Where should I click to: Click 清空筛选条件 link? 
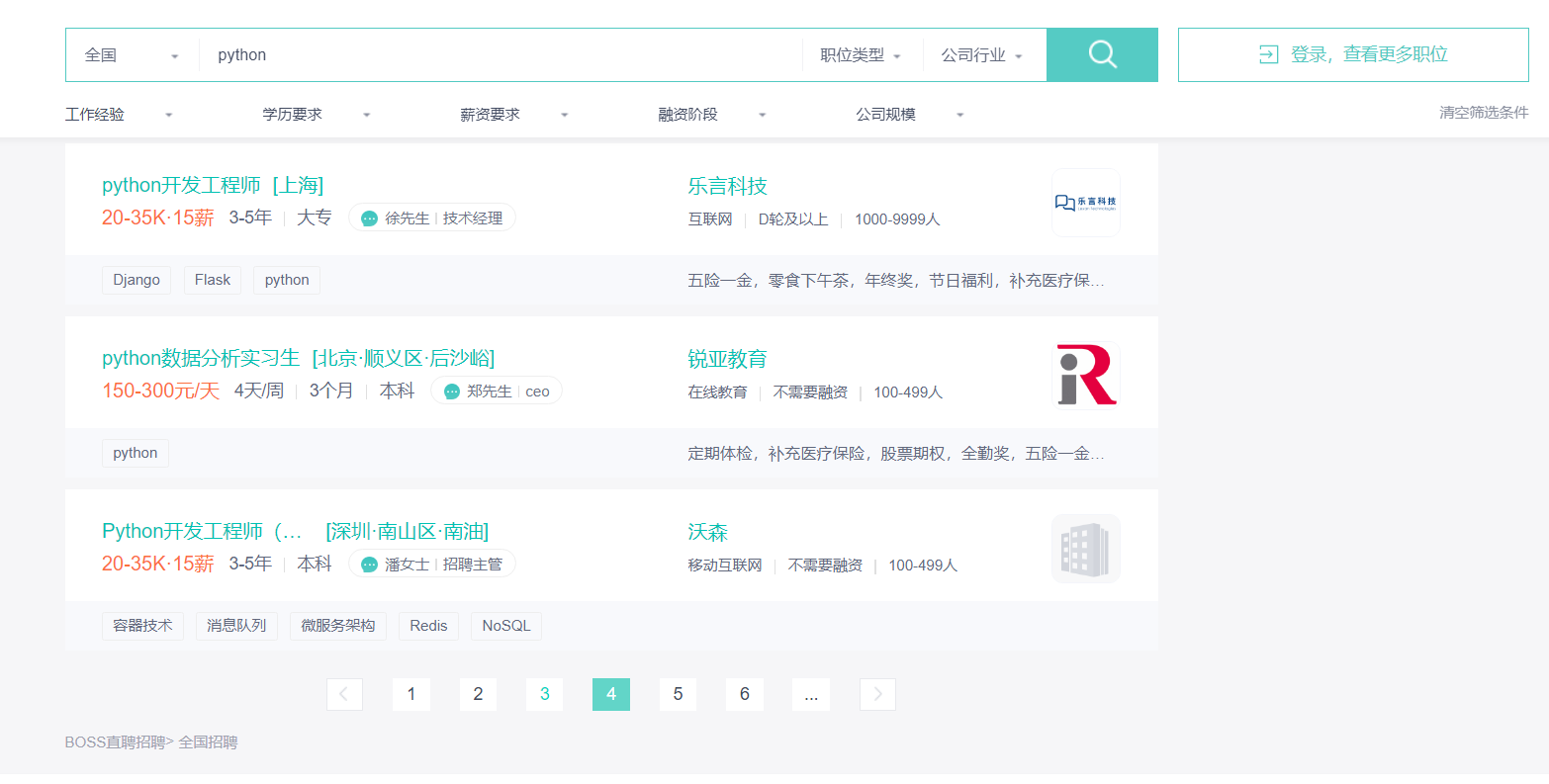[x=1484, y=113]
